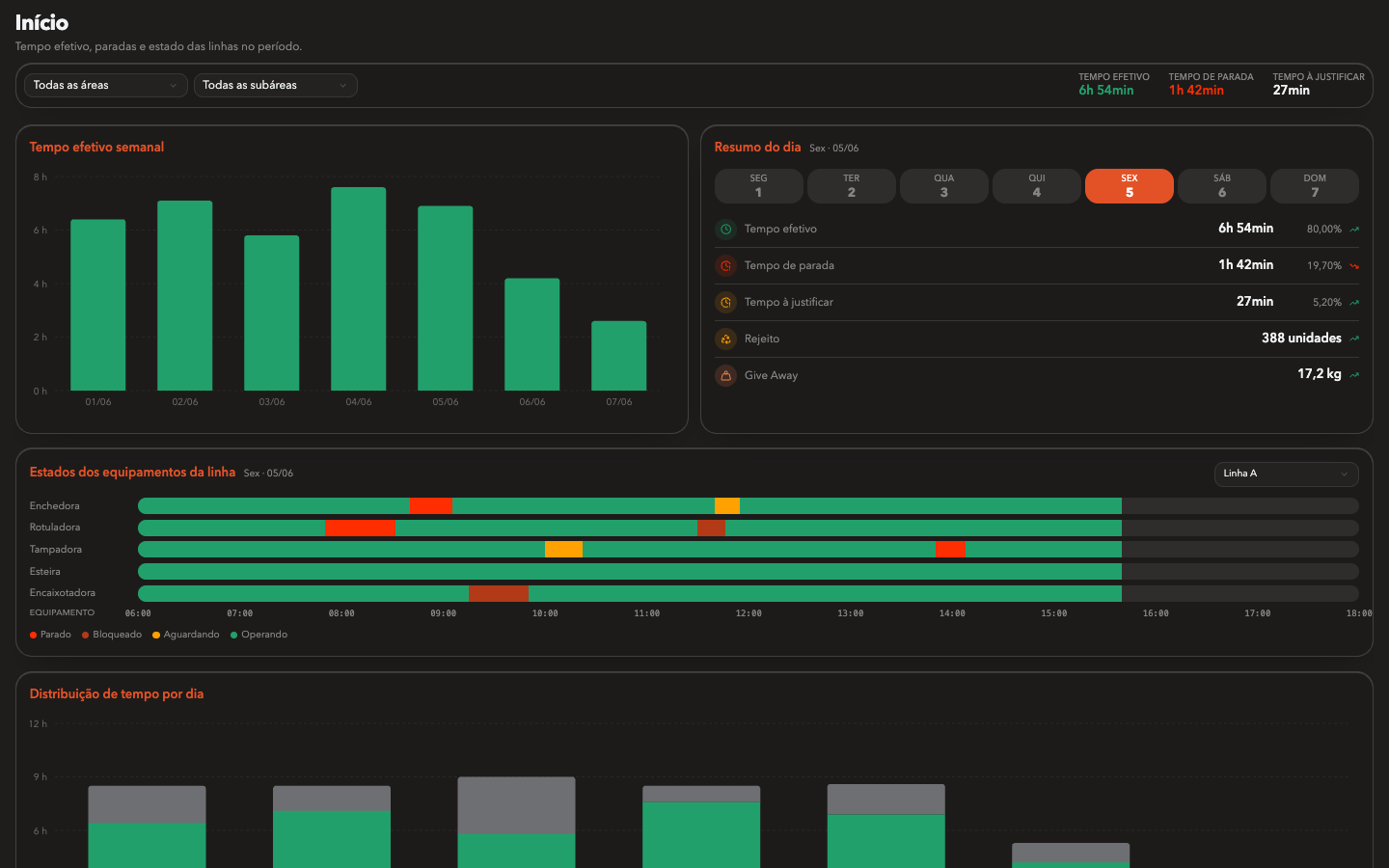Click the orange Aguardando legend dot
Image resolution: width=1389 pixels, height=868 pixels.
156,635
